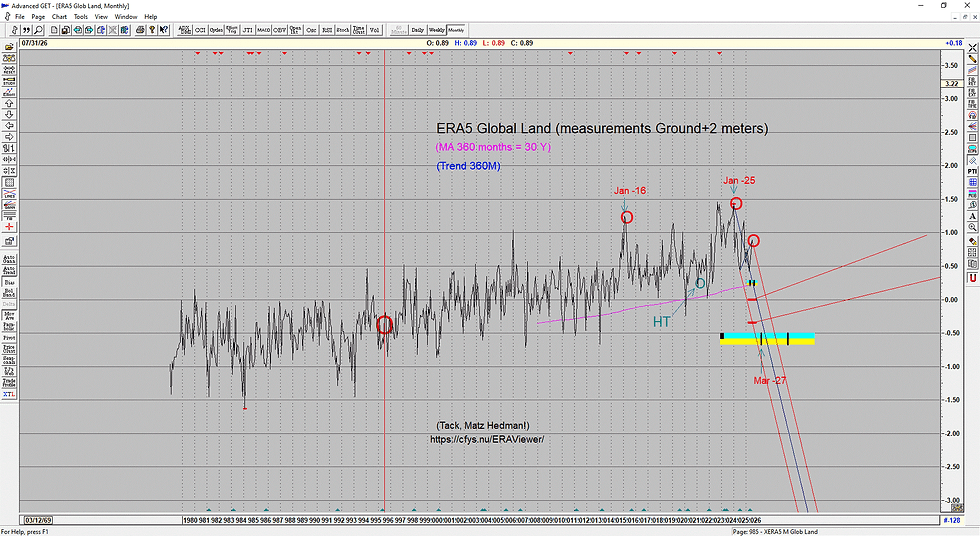This screenshot has width=980, height=536.
Task: Click the HT label on chart
Action: click(661, 322)
